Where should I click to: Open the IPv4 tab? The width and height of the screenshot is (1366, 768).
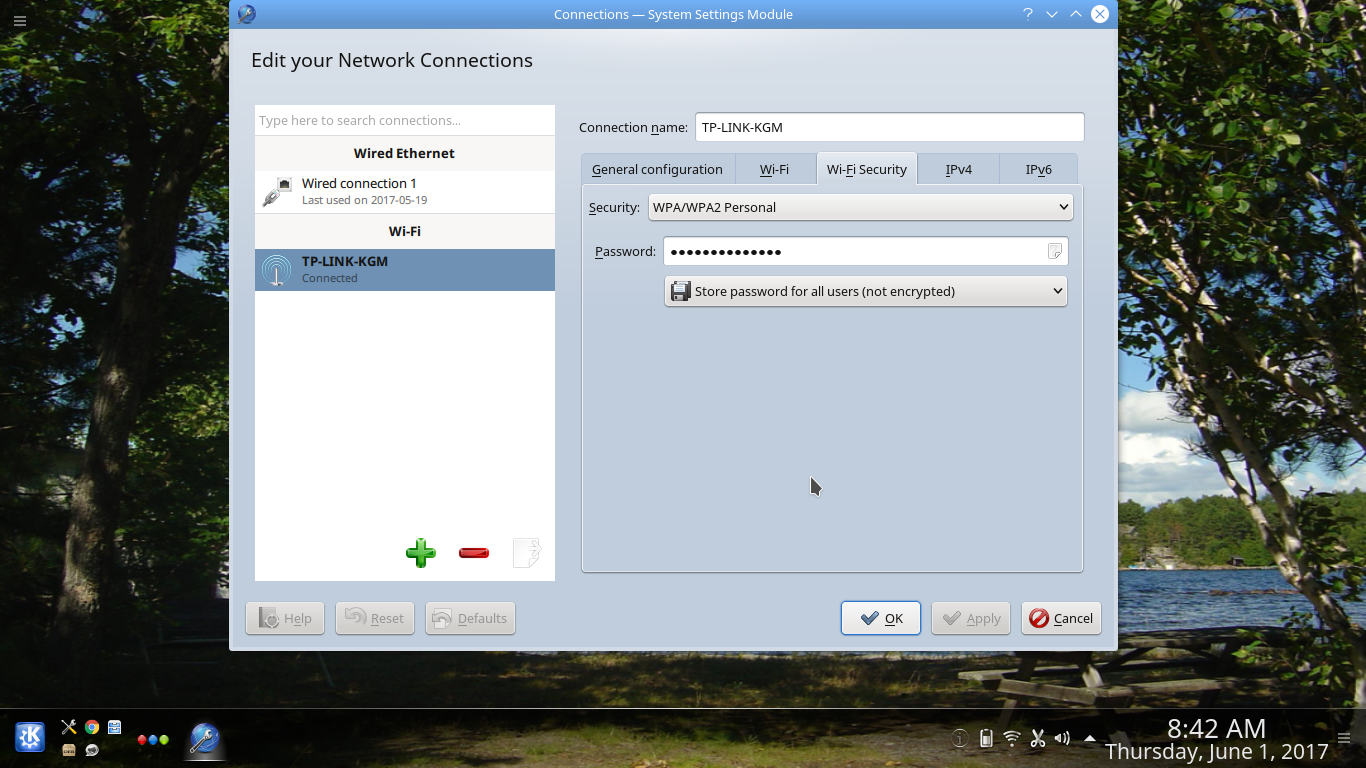click(x=959, y=169)
